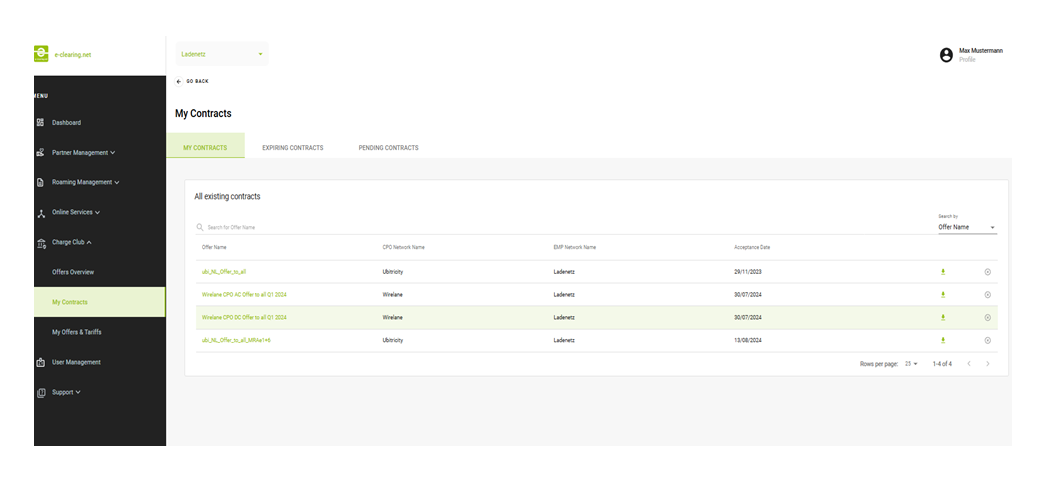Cancel the ubi_NL_Offer_to_all contract

click(x=988, y=272)
